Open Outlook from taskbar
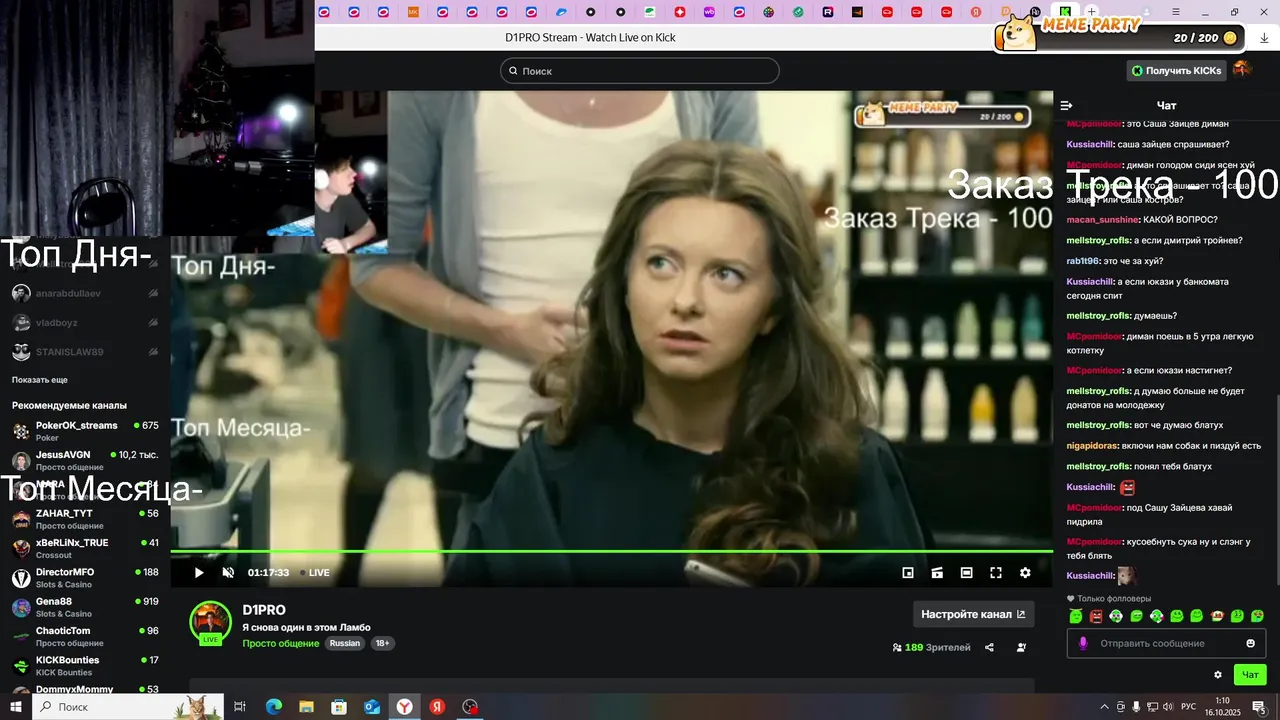1280x720 pixels. click(372, 707)
